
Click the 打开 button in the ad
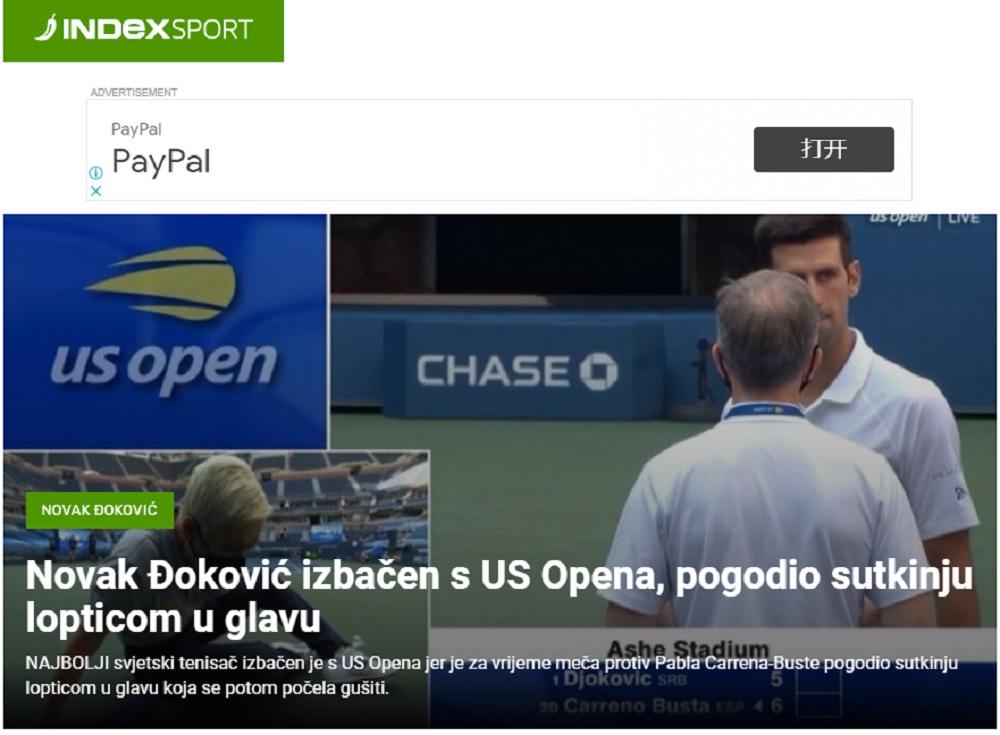coord(823,149)
